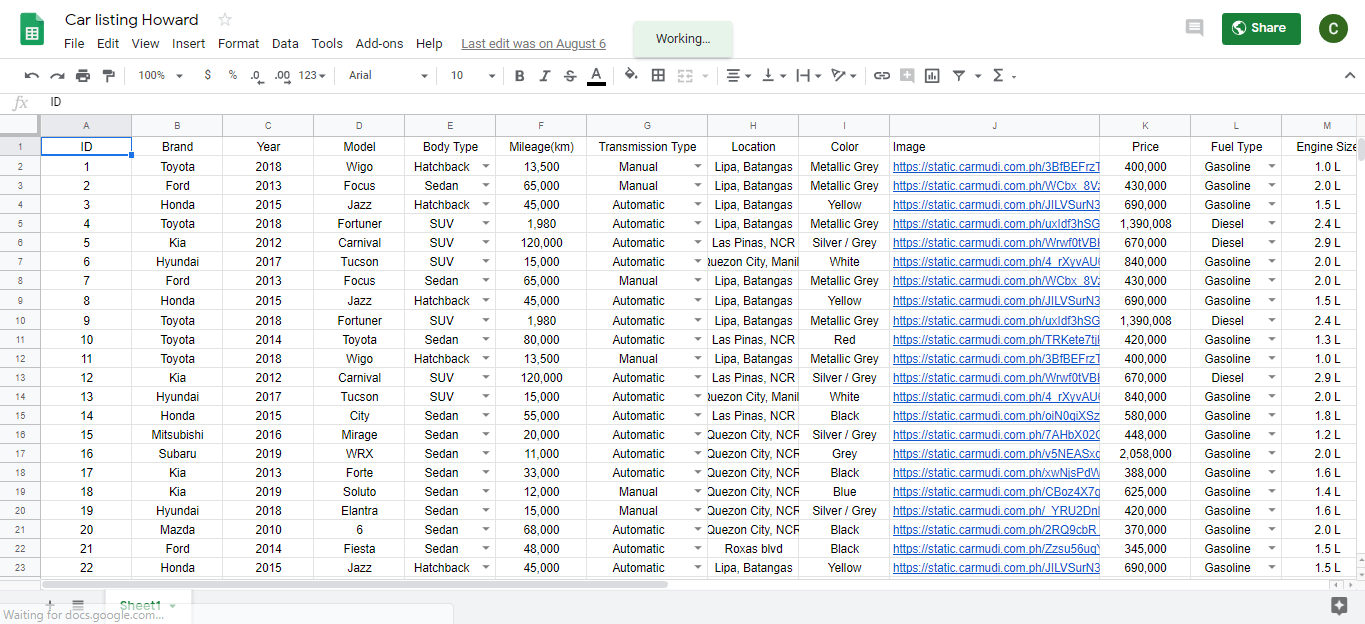Click the Print icon
The image size is (1365, 624).
tap(83, 76)
